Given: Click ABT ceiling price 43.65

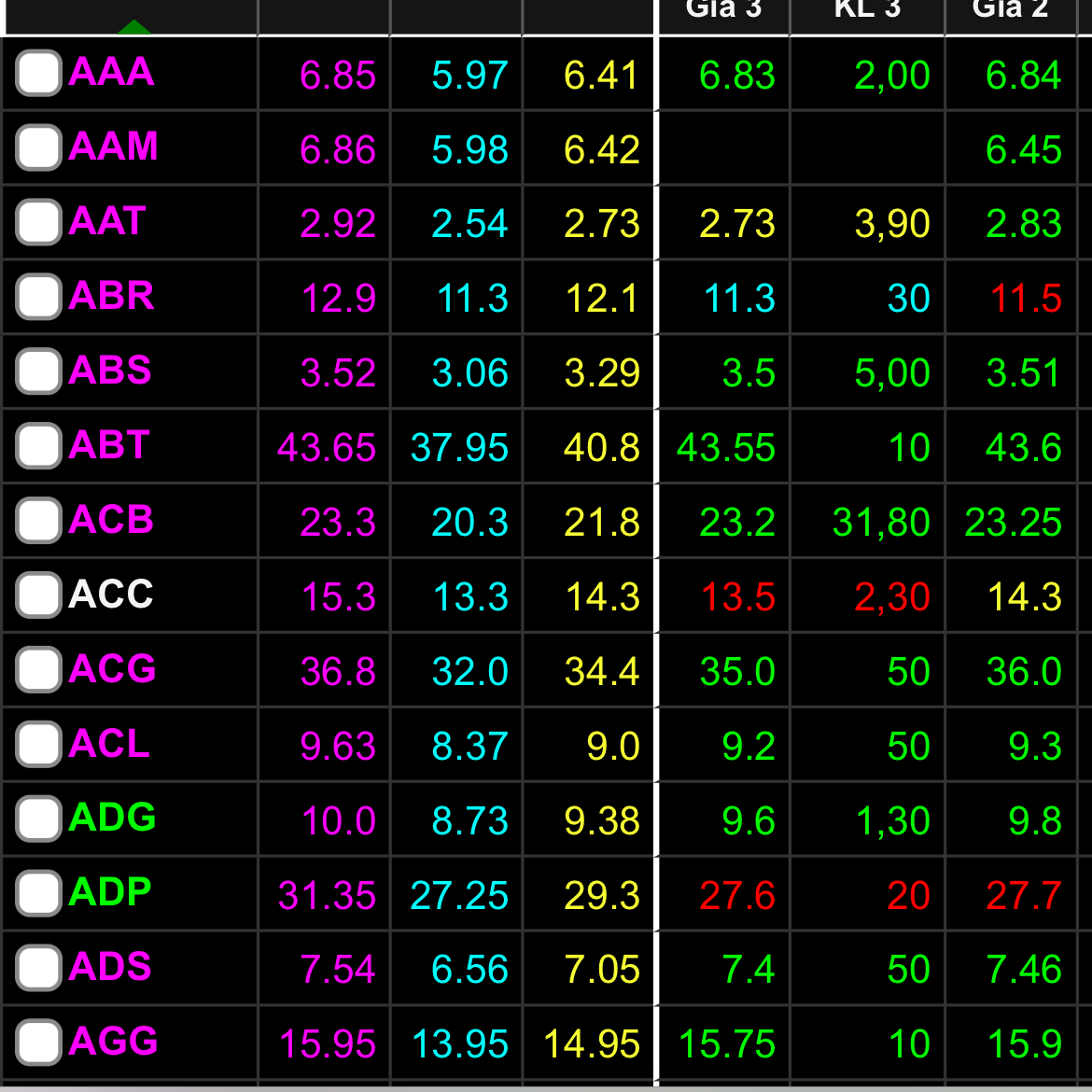Looking at the screenshot, I should point(327,448).
